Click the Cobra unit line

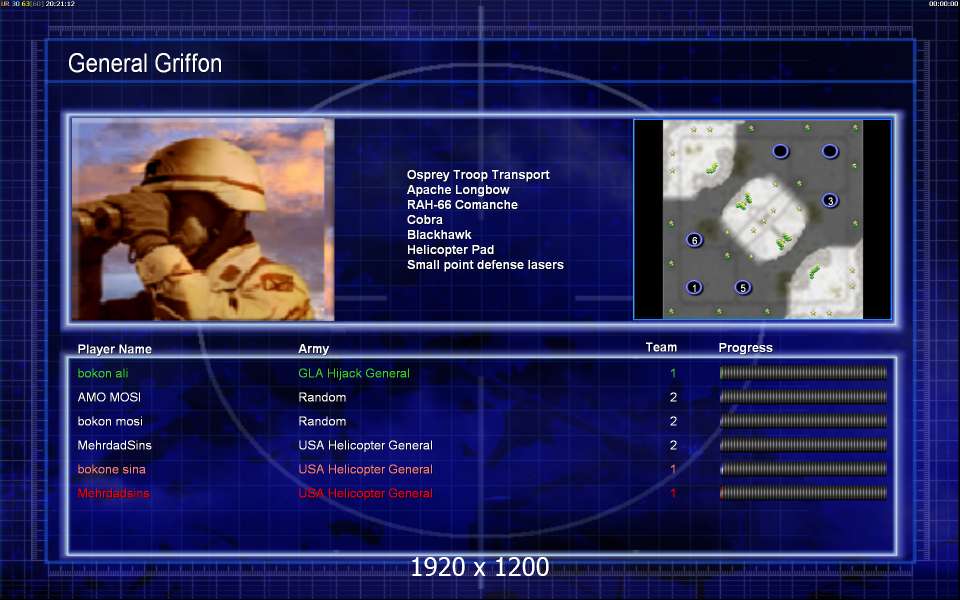coord(424,220)
